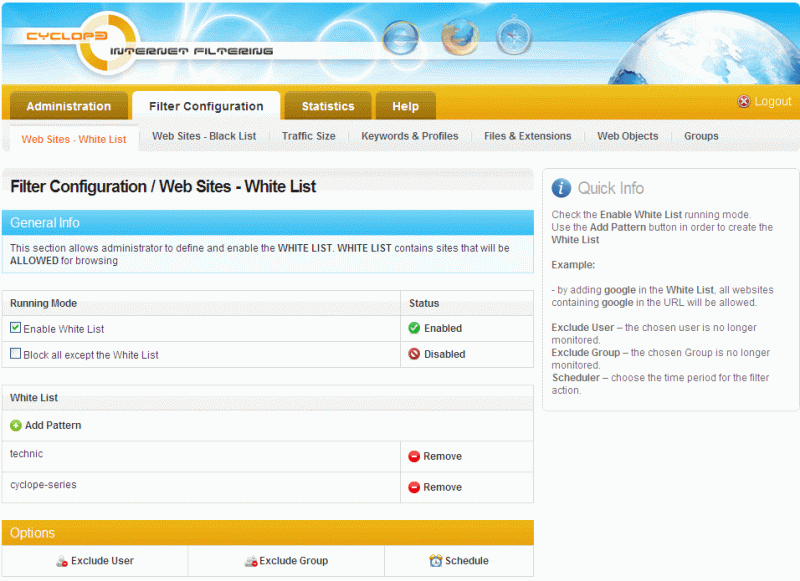This screenshot has width=800, height=581.
Task: Click the blue Quick Info icon
Action: pos(562,188)
